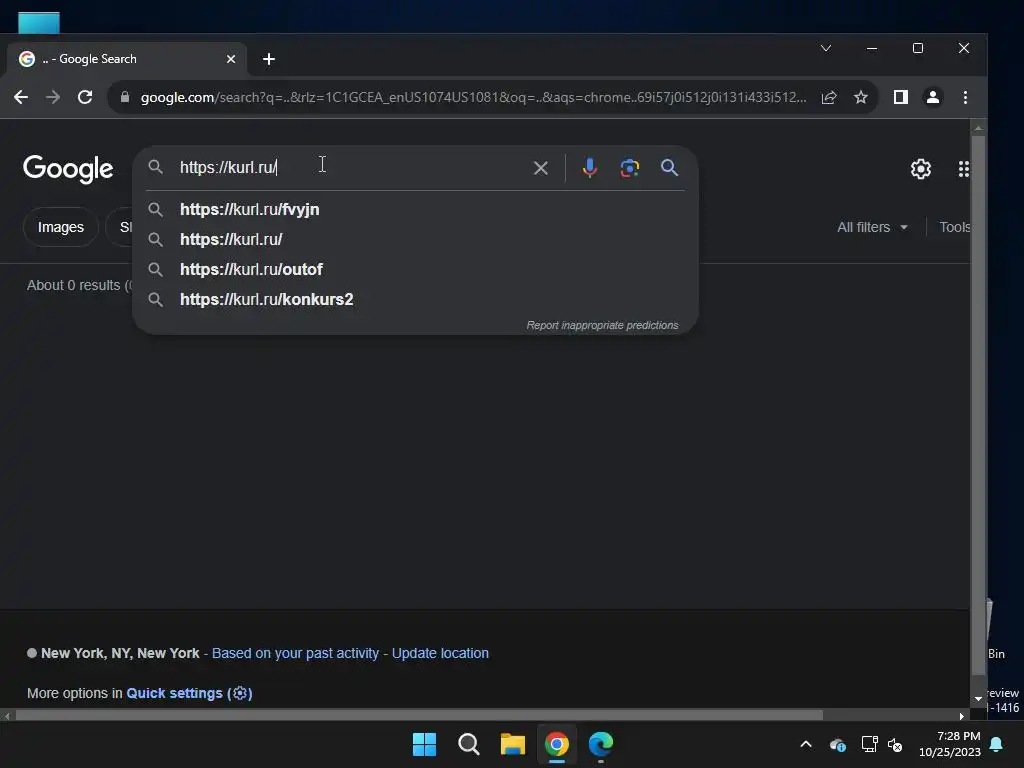Share this page via address bar icon
Image resolution: width=1024 pixels, height=768 pixels.
(x=829, y=97)
